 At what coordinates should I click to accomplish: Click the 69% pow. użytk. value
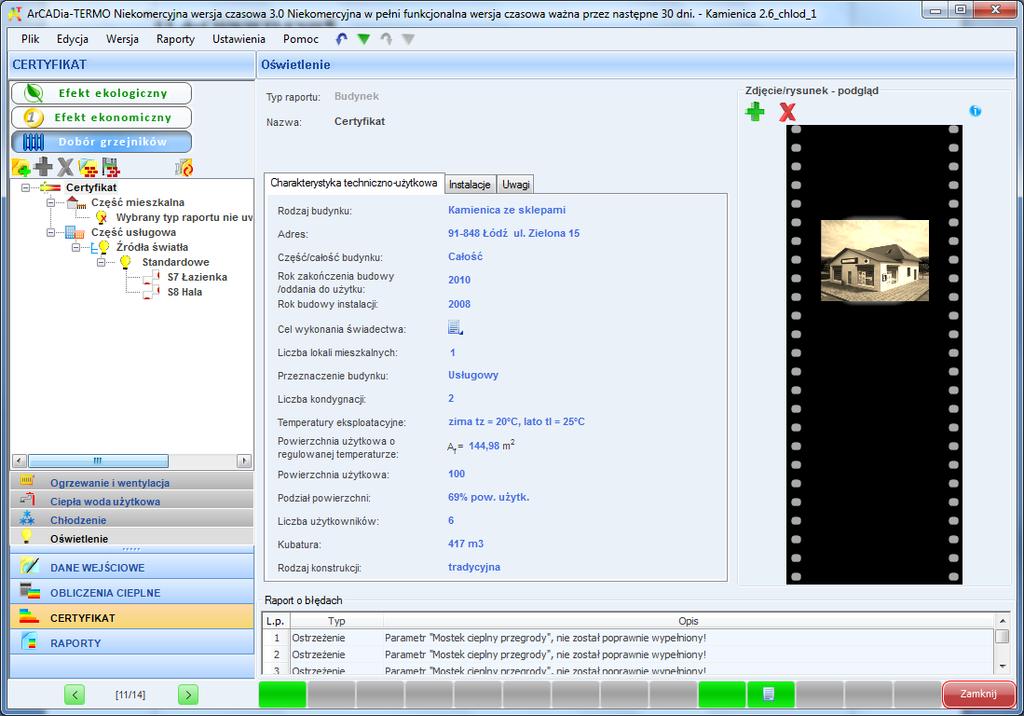click(488, 497)
